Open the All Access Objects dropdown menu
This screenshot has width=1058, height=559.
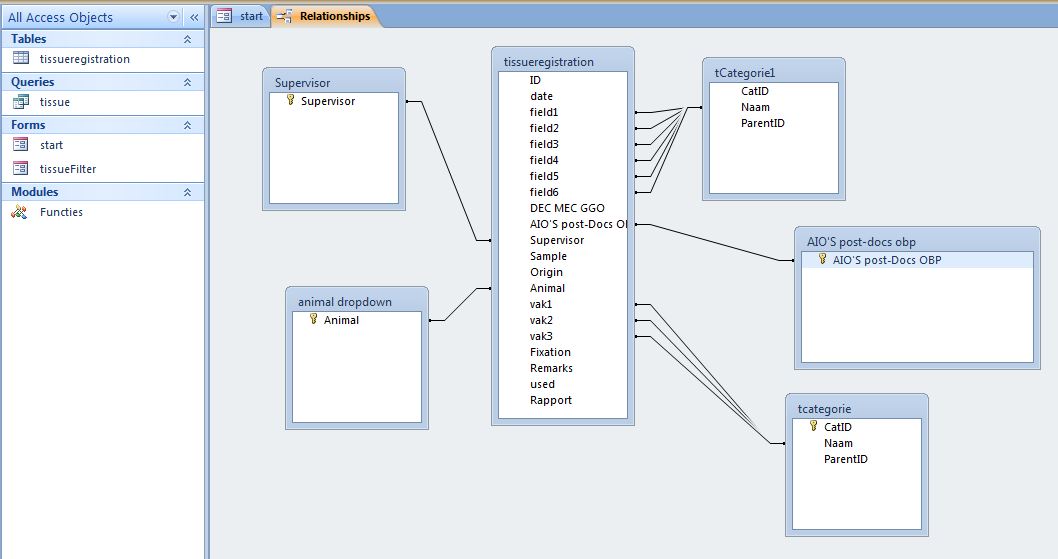coord(173,17)
